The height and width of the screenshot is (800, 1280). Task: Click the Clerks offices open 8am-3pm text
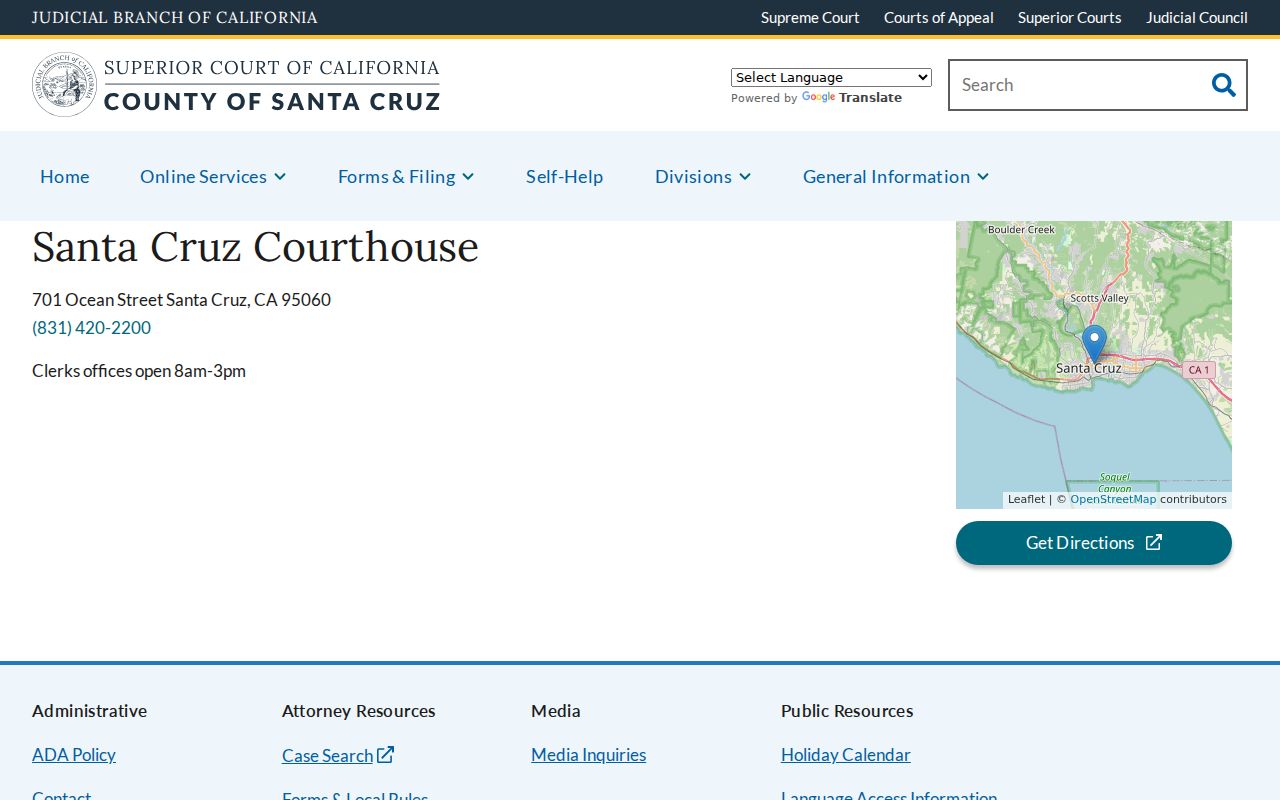coord(139,371)
